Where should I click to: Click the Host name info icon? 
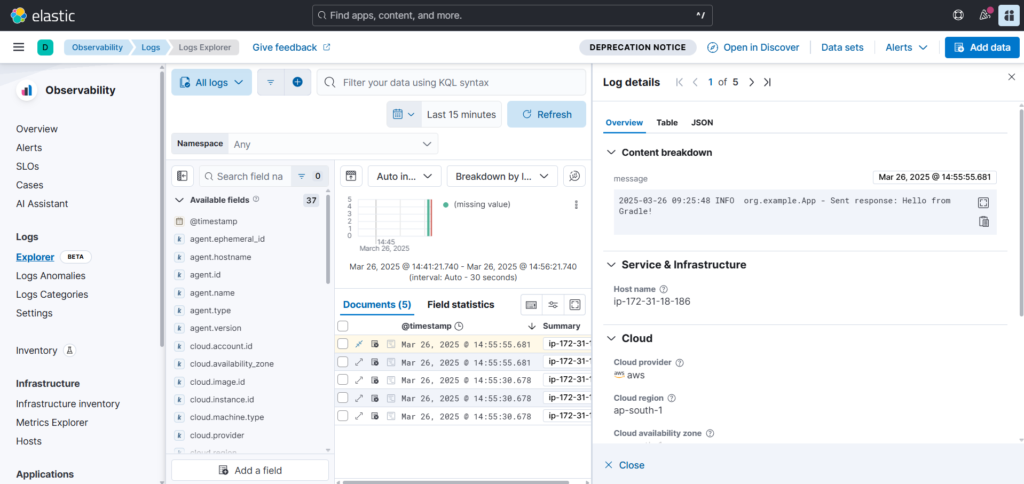(664, 289)
